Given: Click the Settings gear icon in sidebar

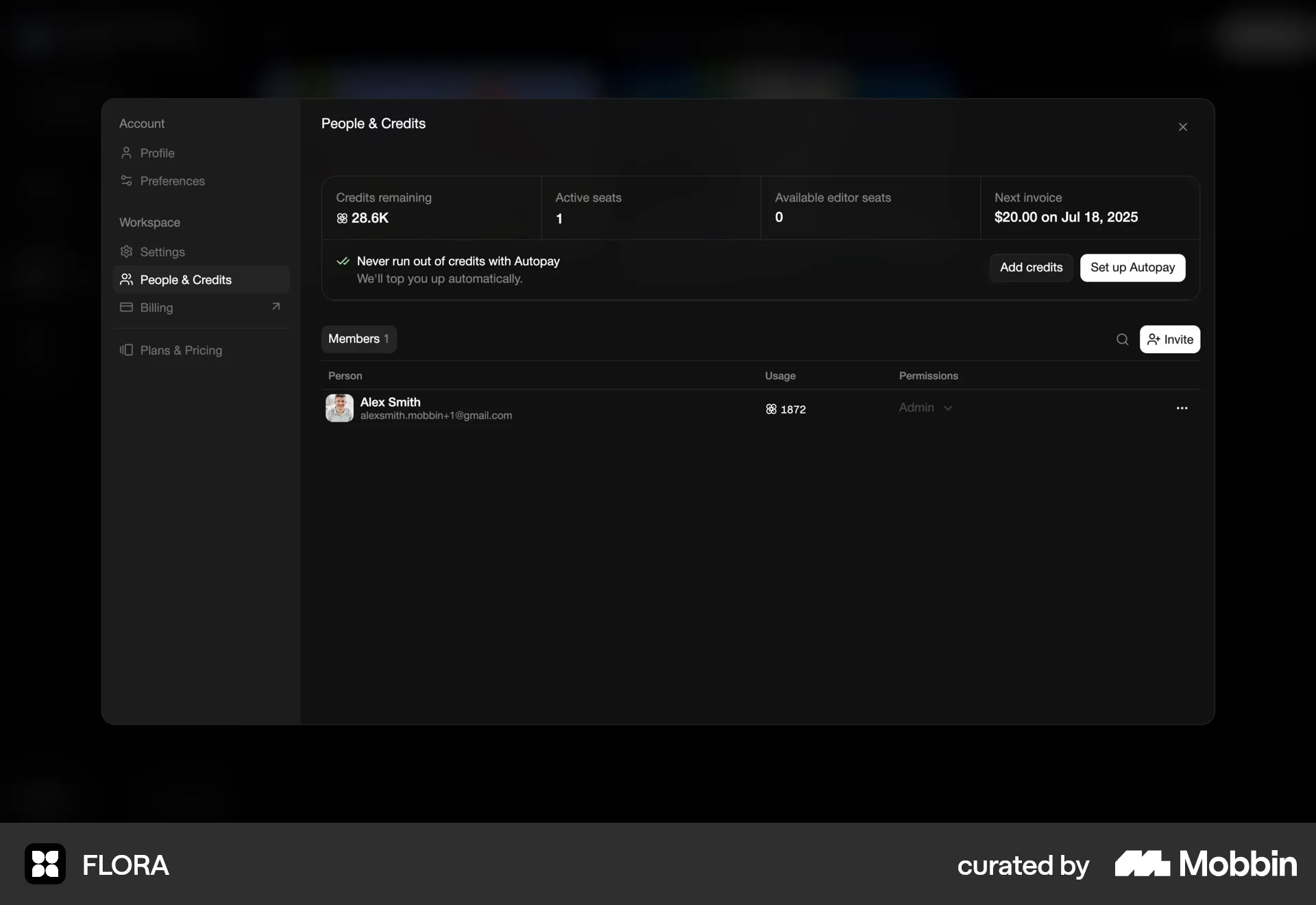Looking at the screenshot, I should click(x=126, y=252).
